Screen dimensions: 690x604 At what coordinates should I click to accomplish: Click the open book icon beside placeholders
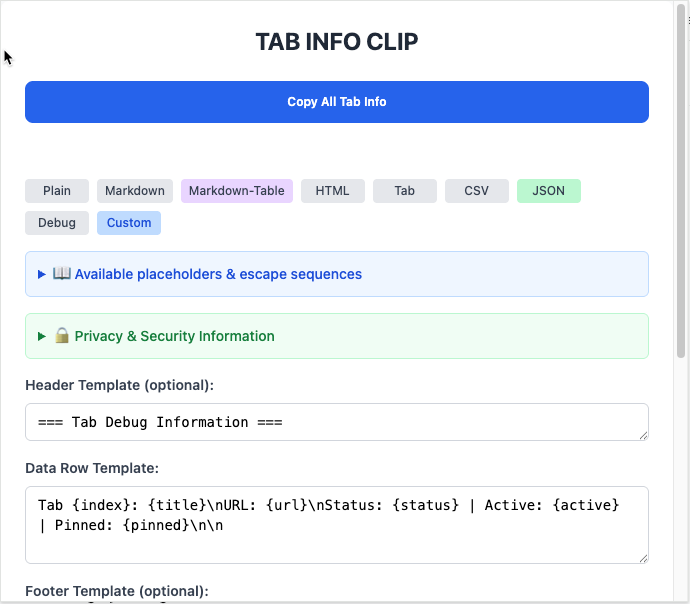click(62, 274)
